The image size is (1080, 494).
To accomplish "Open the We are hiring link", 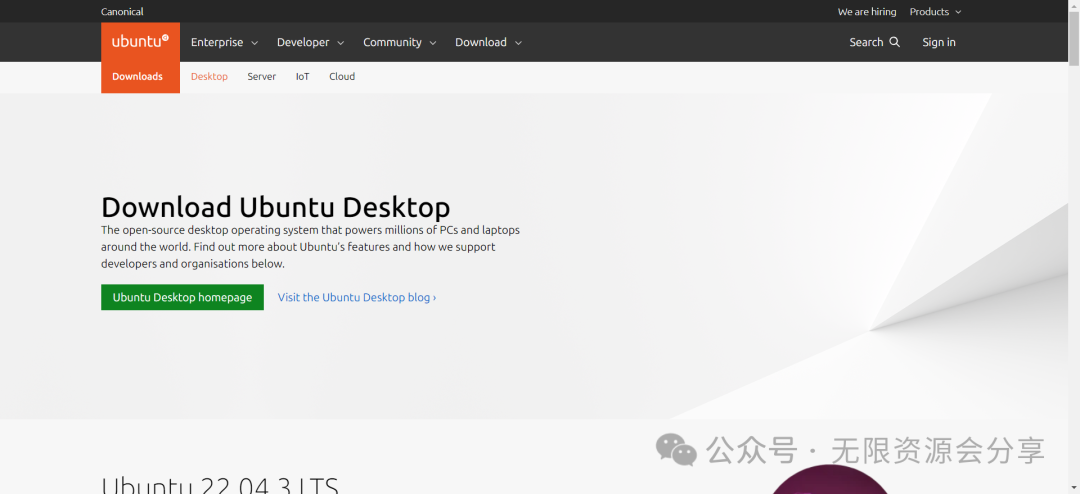I will 866,12.
